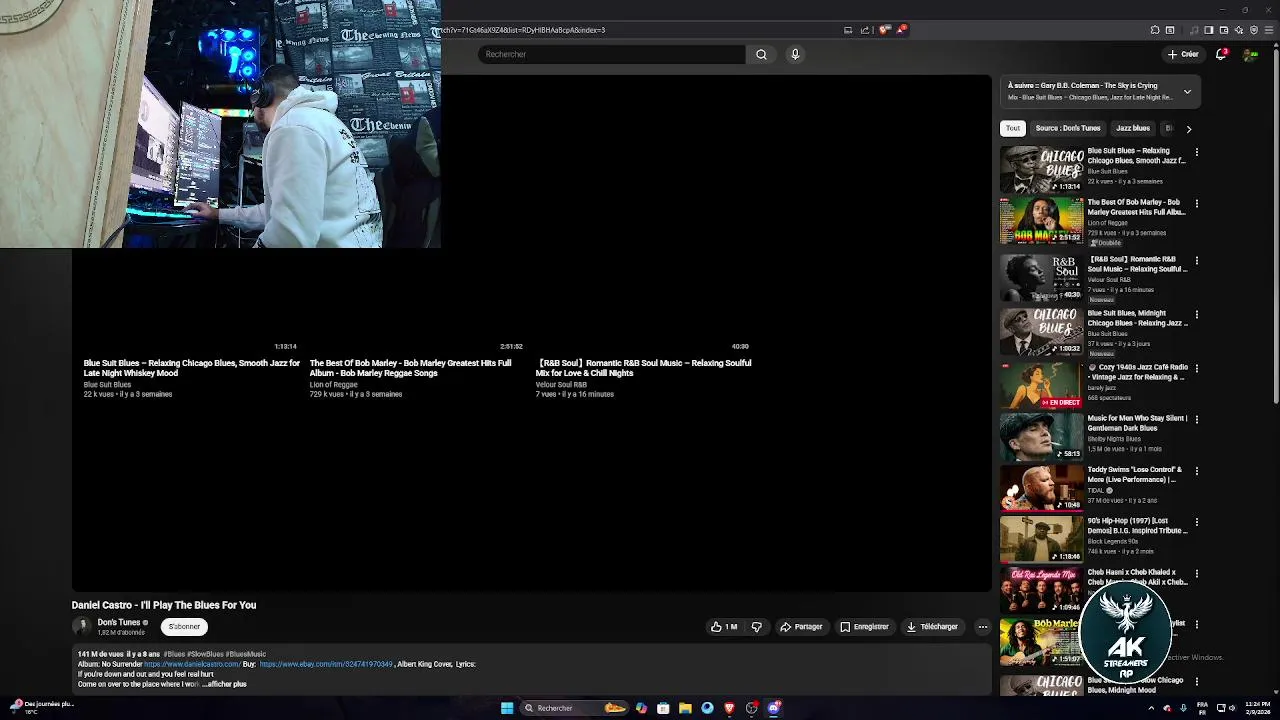Open options for Romantic R&B Soul Music video
The image size is (1280, 720).
[1196, 261]
